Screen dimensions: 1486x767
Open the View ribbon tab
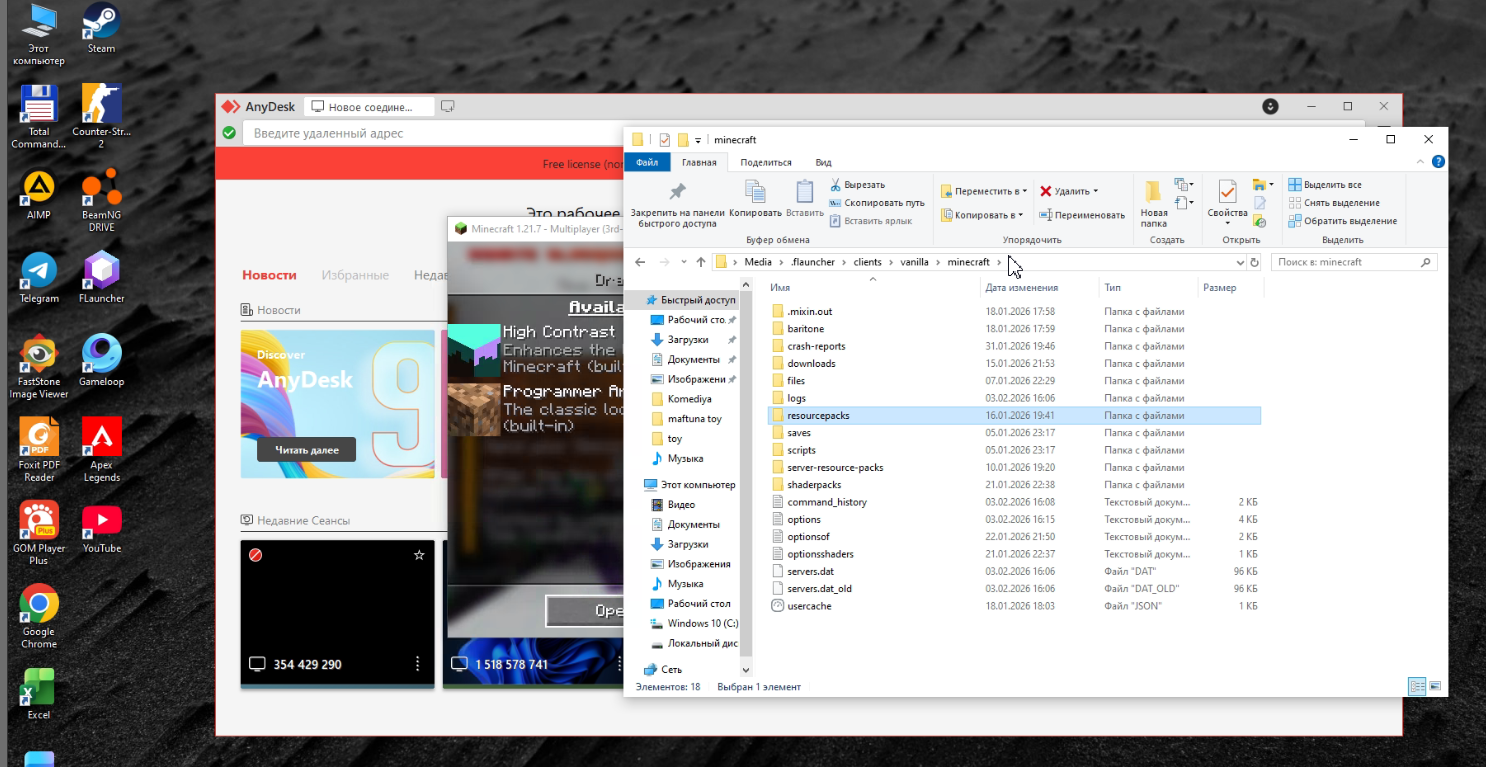click(x=823, y=162)
